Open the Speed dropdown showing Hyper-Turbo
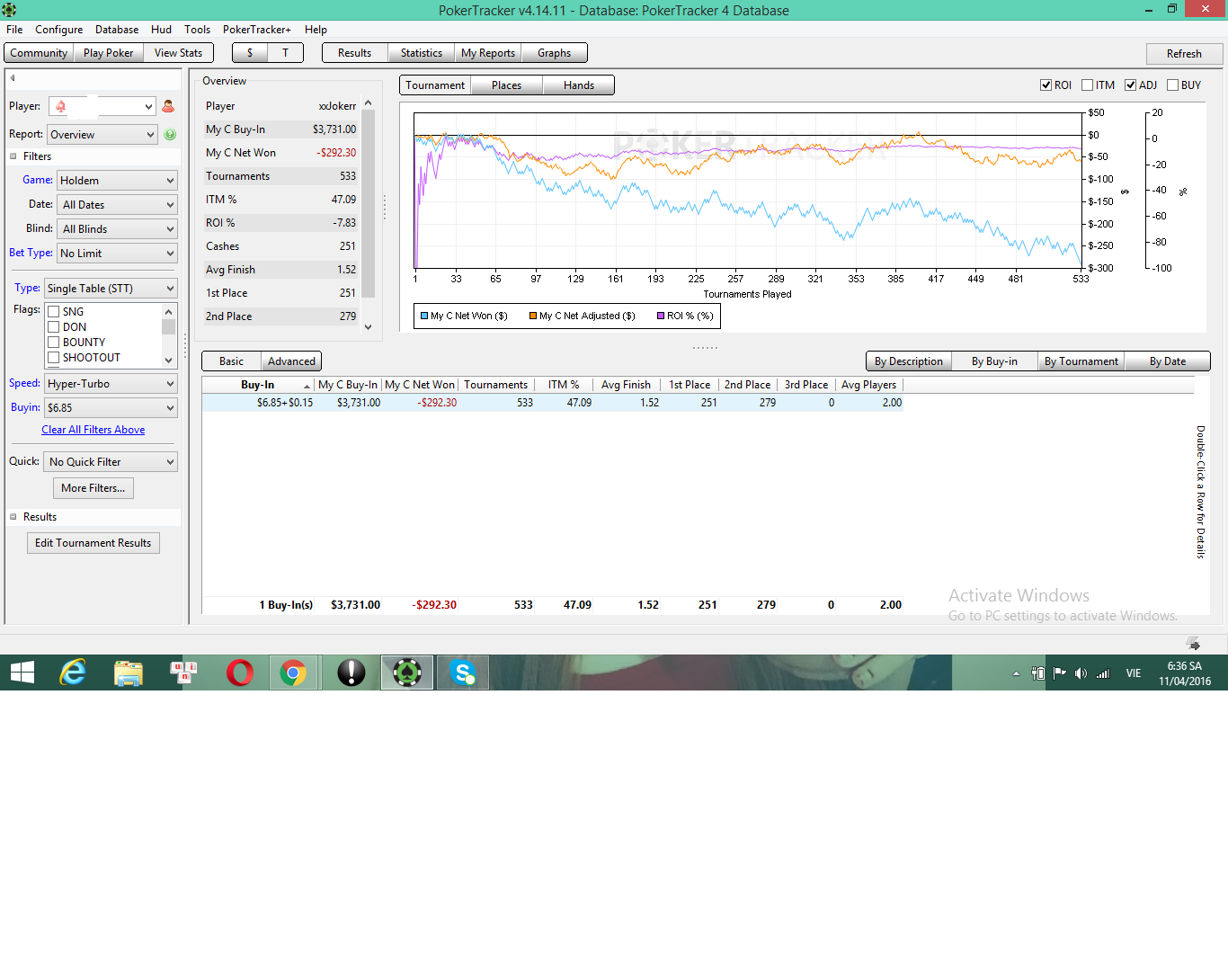 [111, 384]
